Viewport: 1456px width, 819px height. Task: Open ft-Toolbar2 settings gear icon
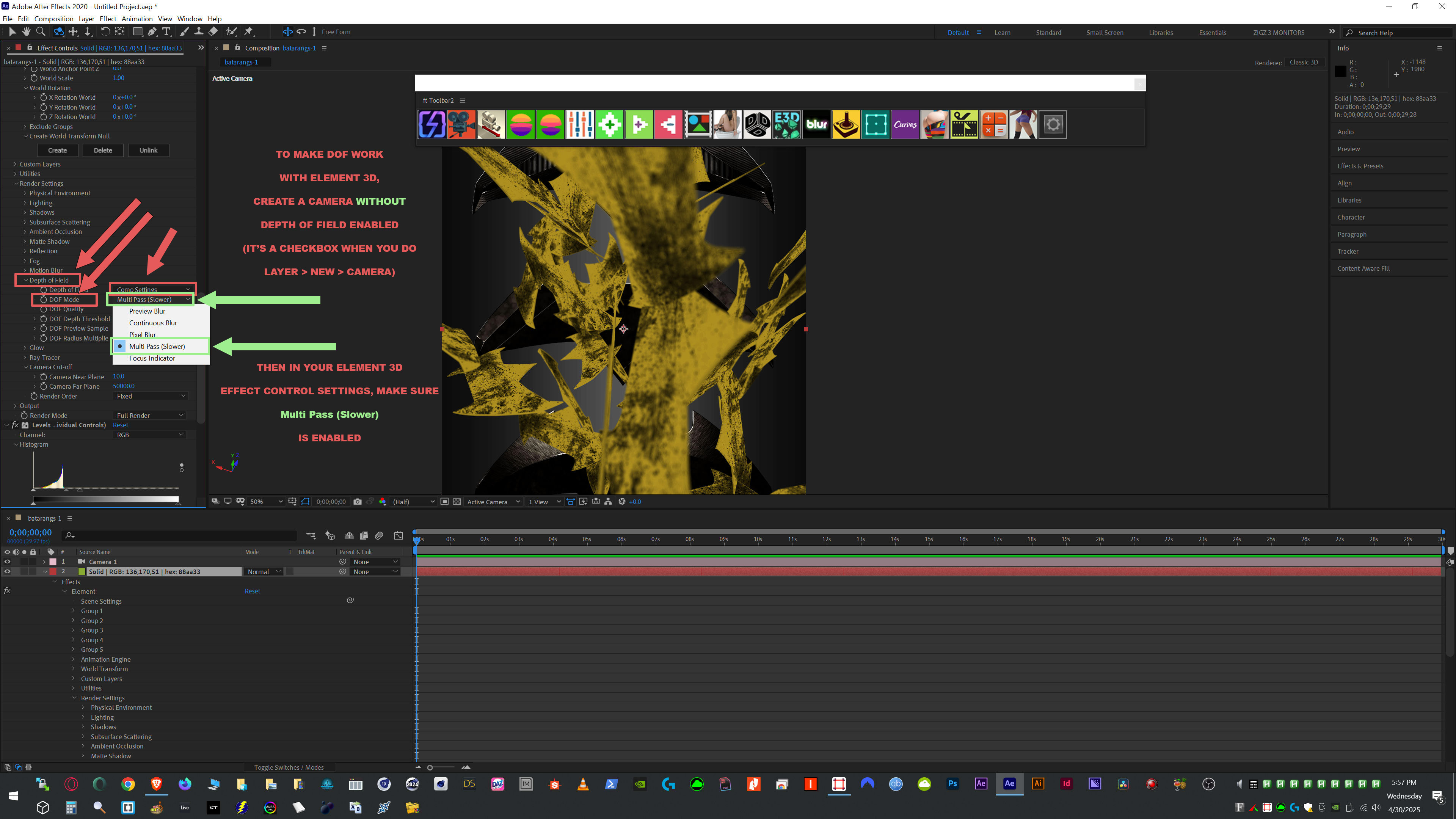click(1053, 124)
